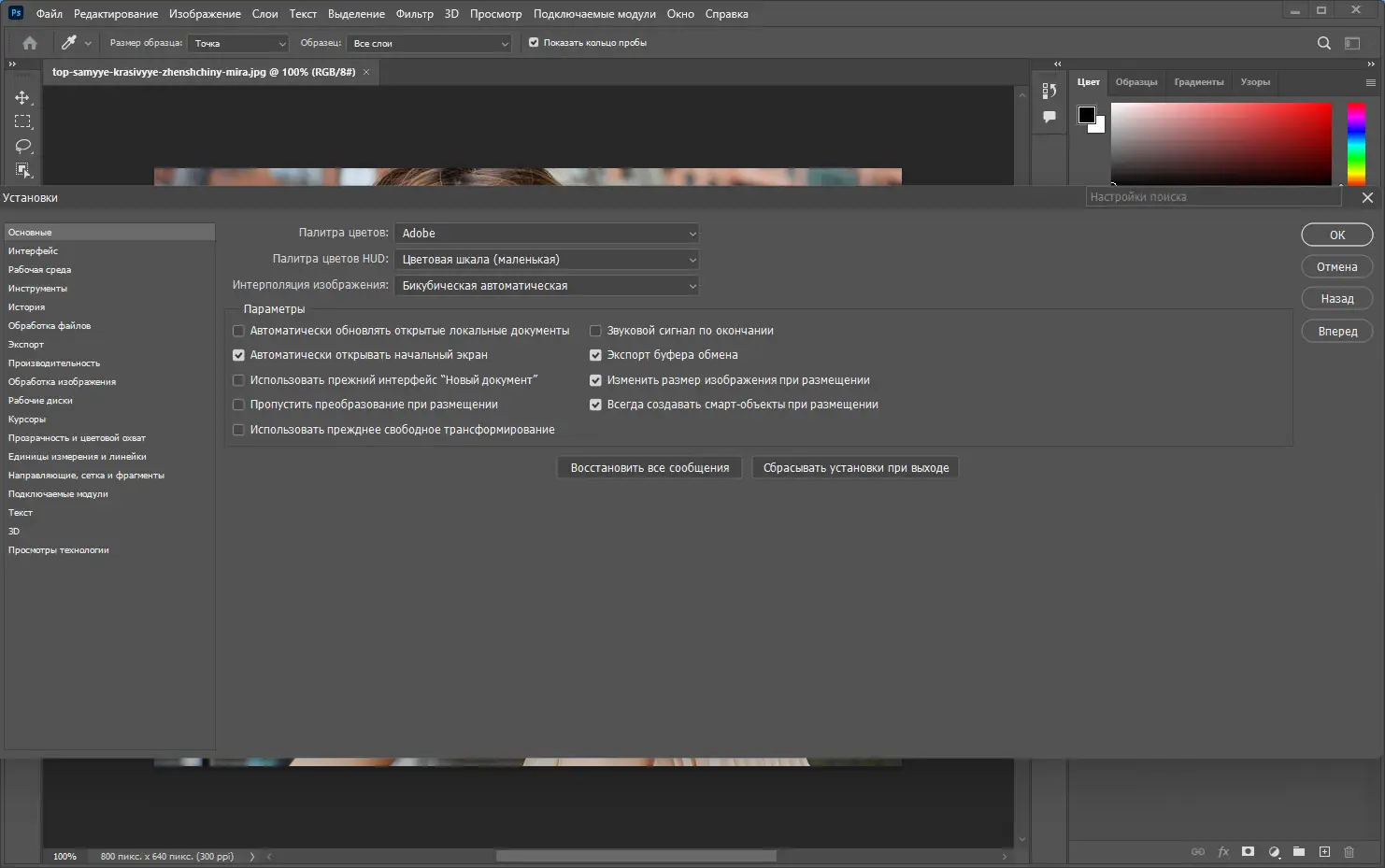The image size is (1385, 868).
Task: Click Восстановить все сообщения button
Action: [x=650, y=468]
